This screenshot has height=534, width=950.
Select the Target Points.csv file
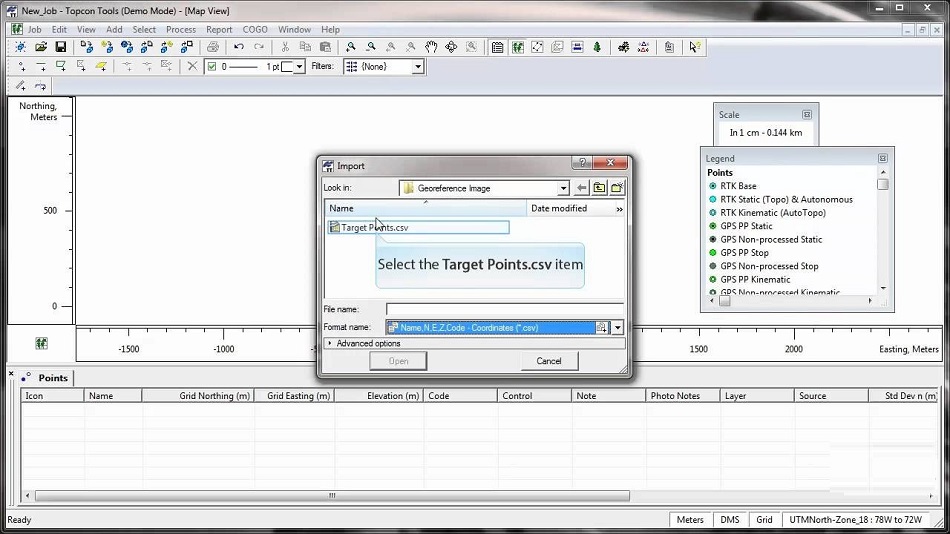tap(418, 227)
